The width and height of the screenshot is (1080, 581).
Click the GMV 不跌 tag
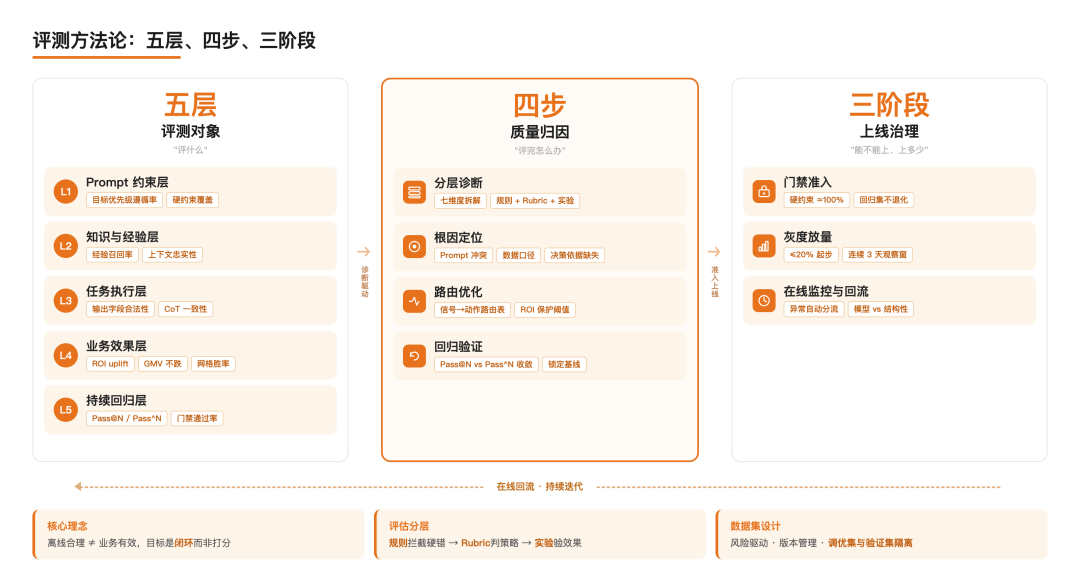tap(163, 363)
